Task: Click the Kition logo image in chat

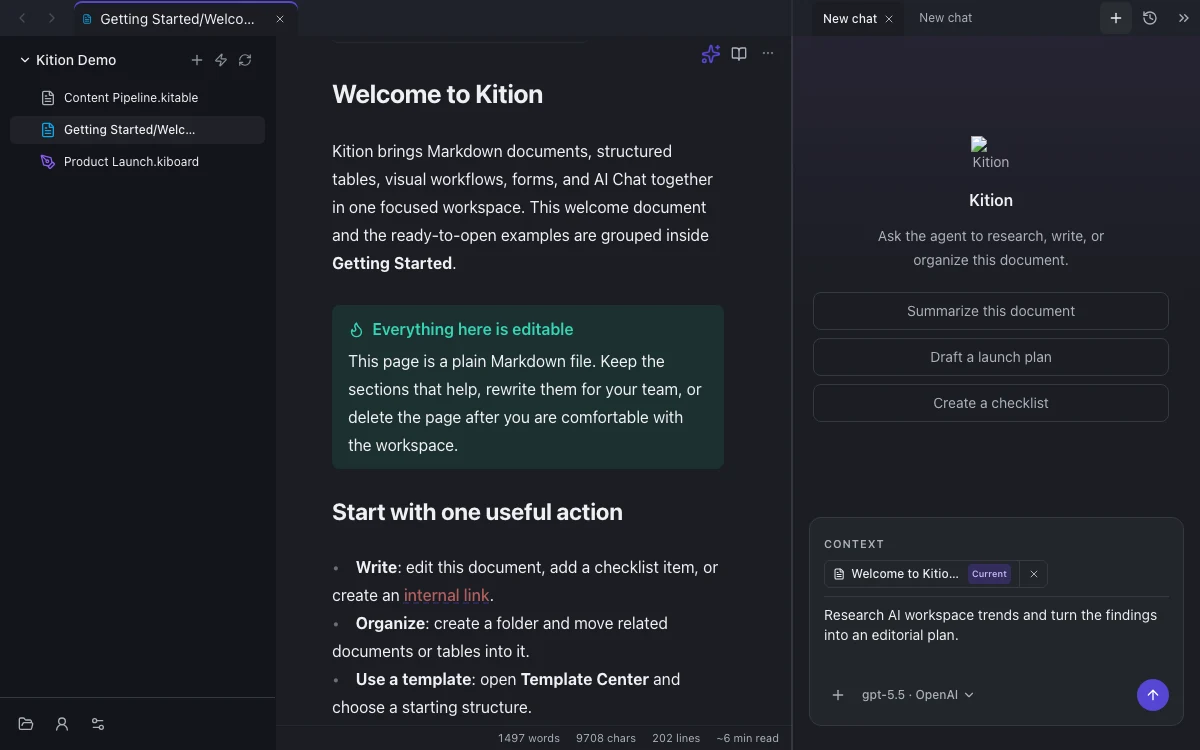Action: 990,154
